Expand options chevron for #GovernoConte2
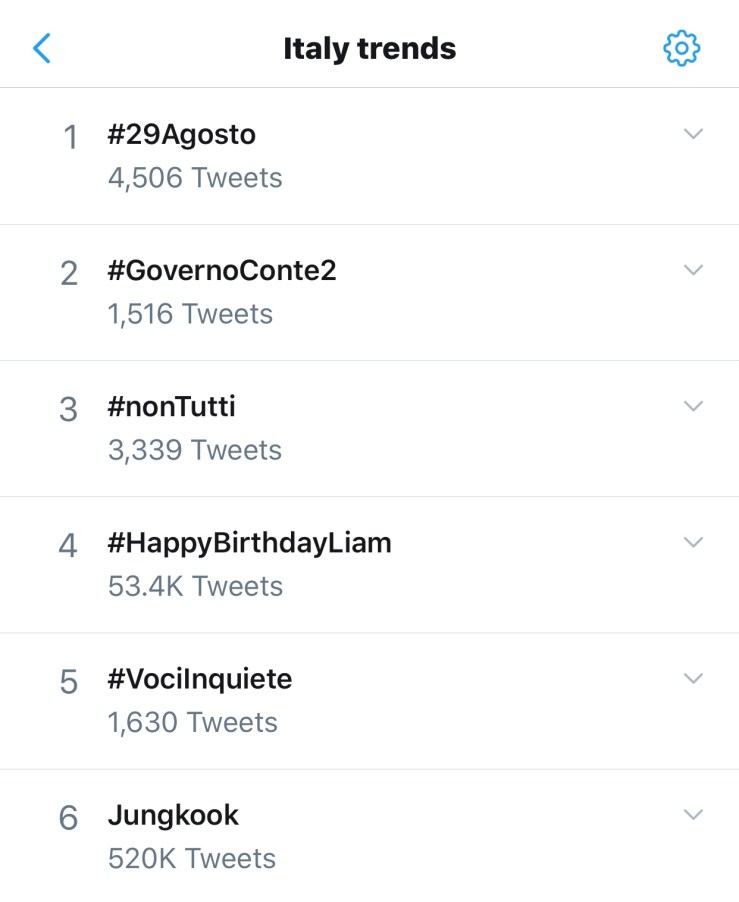This screenshot has width=739, height=902. coord(693,270)
